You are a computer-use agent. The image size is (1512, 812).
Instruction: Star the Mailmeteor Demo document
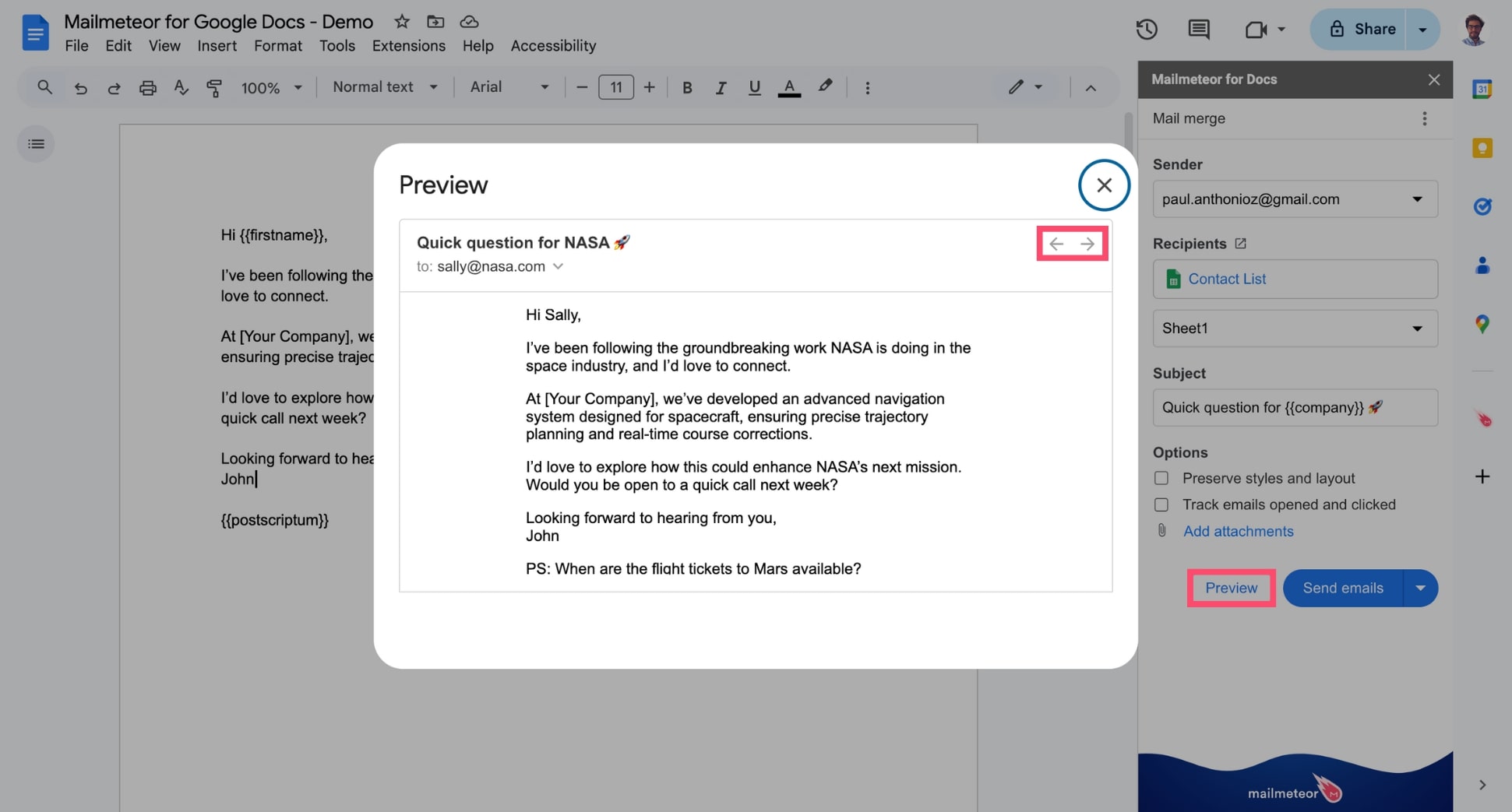402,22
